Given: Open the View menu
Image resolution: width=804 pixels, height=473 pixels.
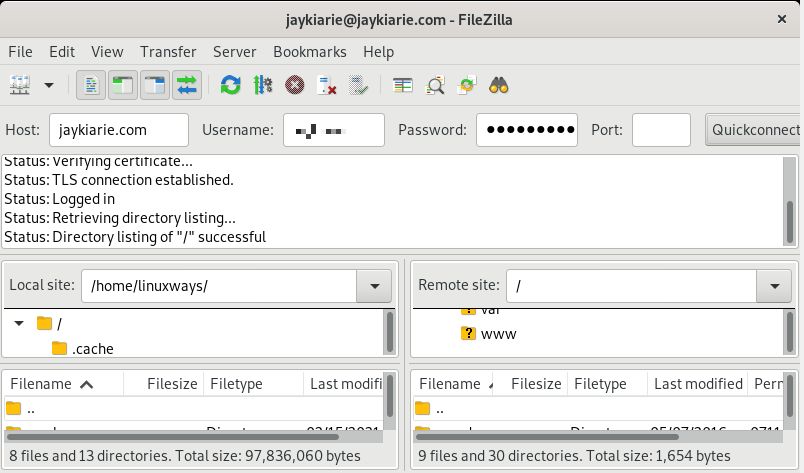Looking at the screenshot, I should click(107, 52).
